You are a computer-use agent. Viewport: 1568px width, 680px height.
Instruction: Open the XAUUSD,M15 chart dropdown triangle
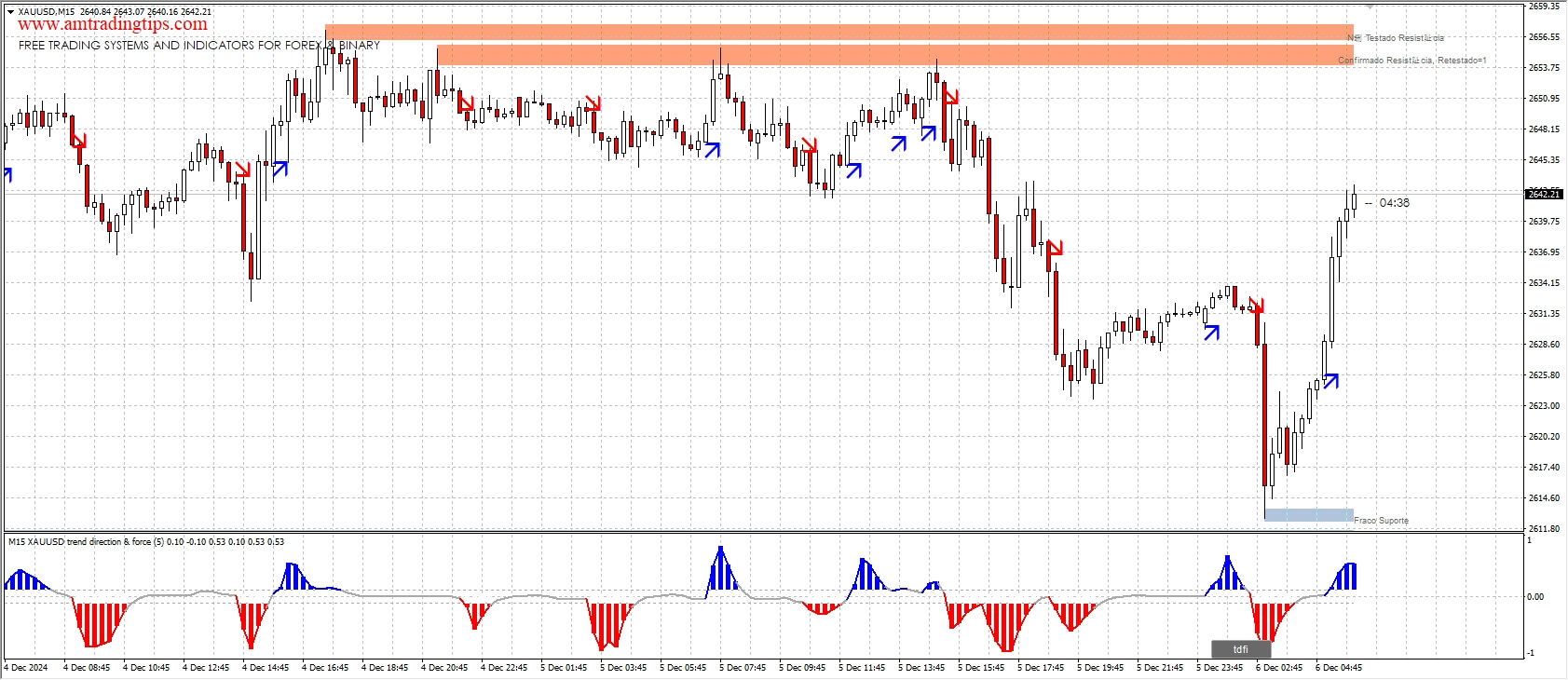10,12
